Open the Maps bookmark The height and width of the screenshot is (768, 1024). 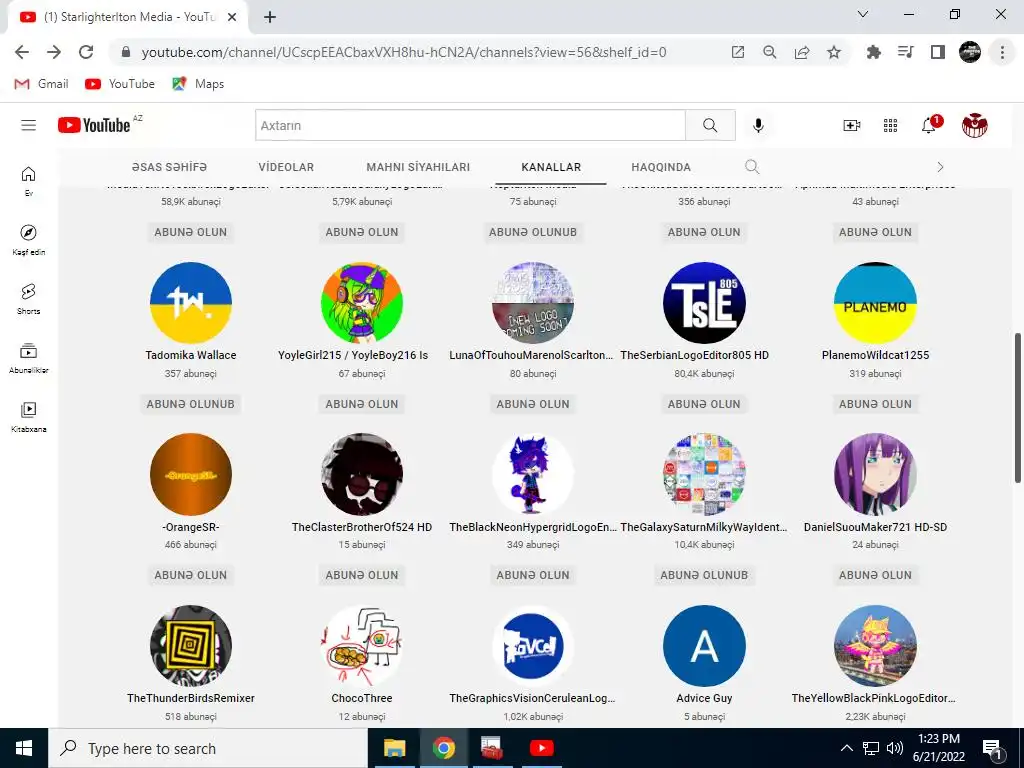(198, 84)
